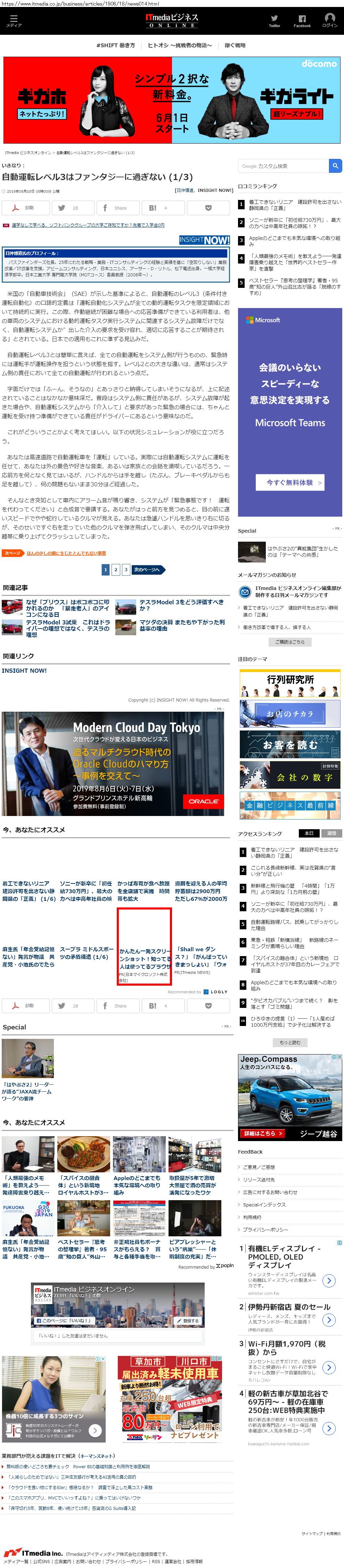
Task: Click the 次のページへ button
Action: 148,570
